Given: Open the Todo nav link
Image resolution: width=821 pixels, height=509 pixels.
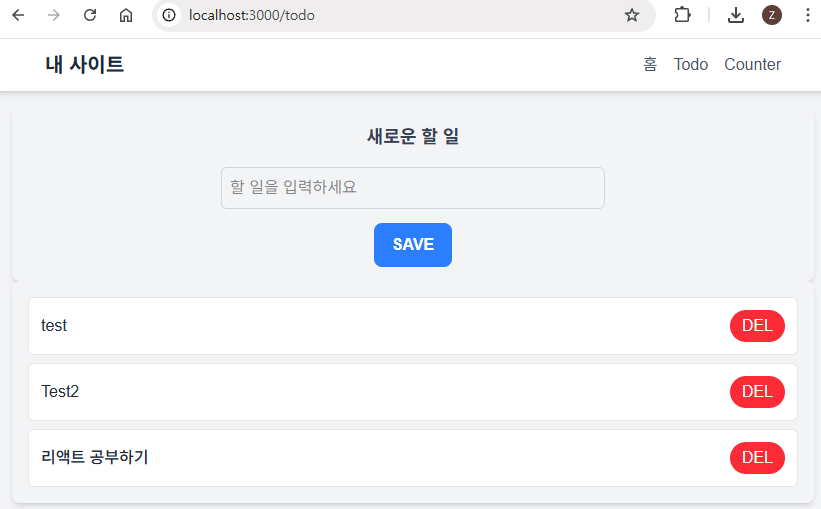Looking at the screenshot, I should [x=691, y=64].
